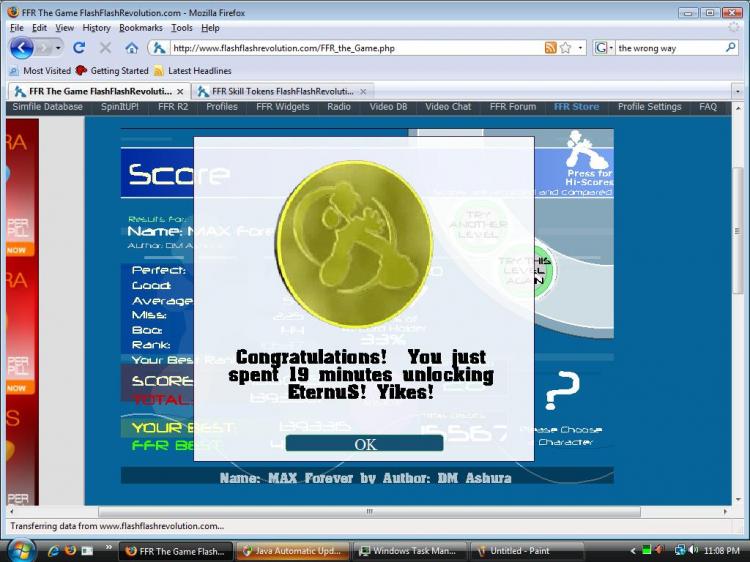Stop loading with the X toolbar icon
The image size is (750, 562).
[105, 48]
